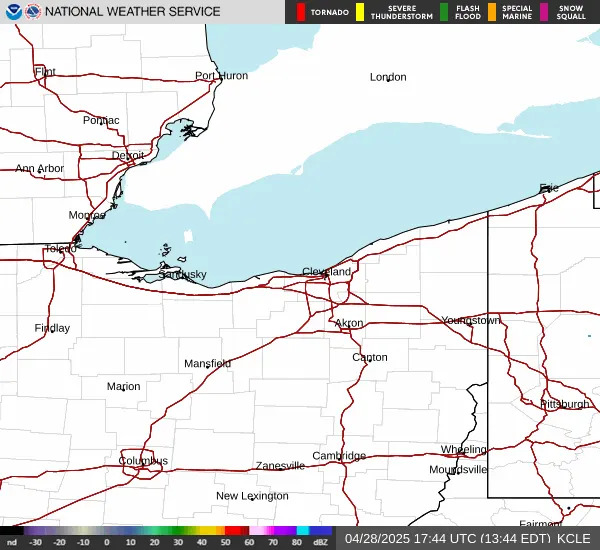Click the Monroe city label

pos(87,215)
